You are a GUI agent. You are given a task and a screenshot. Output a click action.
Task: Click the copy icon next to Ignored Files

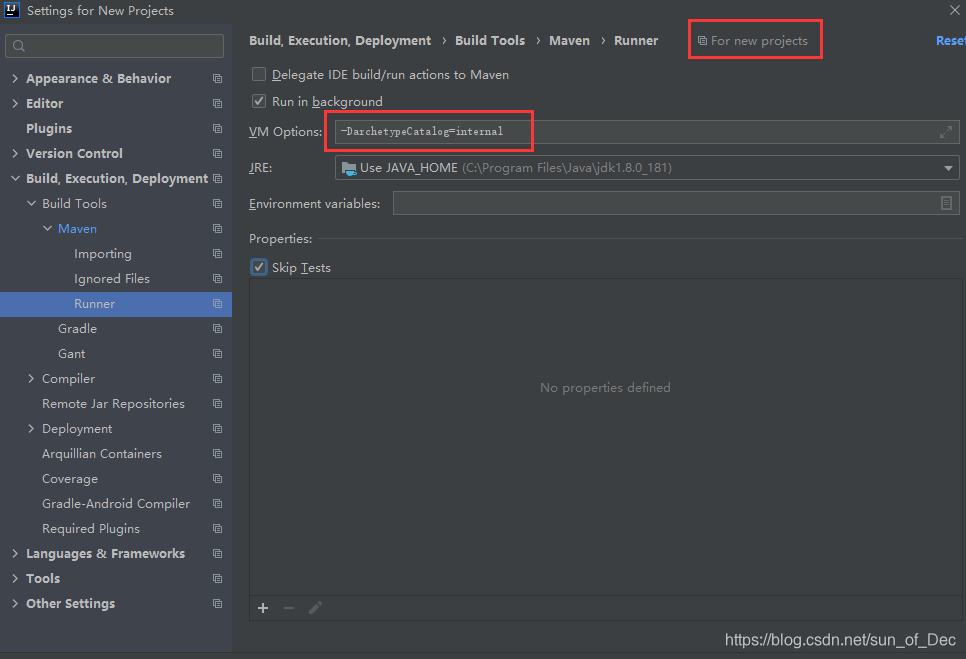click(x=217, y=278)
